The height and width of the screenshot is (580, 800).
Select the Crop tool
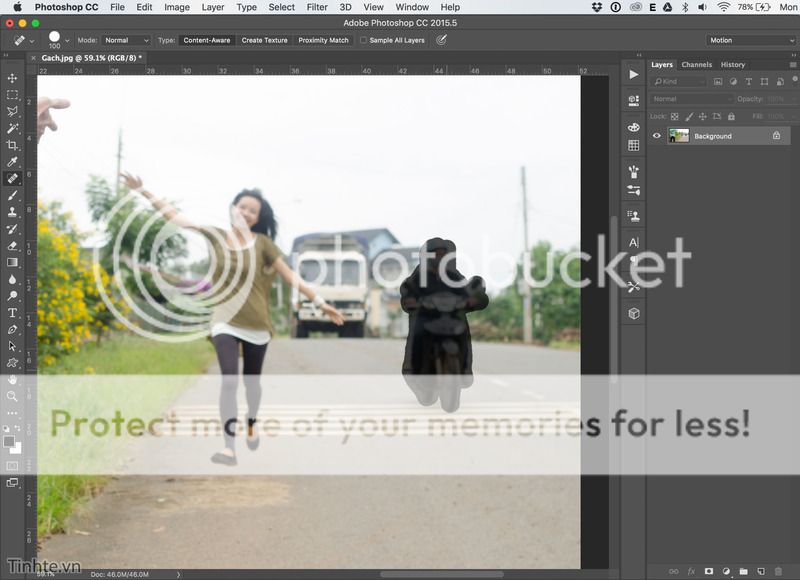[x=12, y=145]
